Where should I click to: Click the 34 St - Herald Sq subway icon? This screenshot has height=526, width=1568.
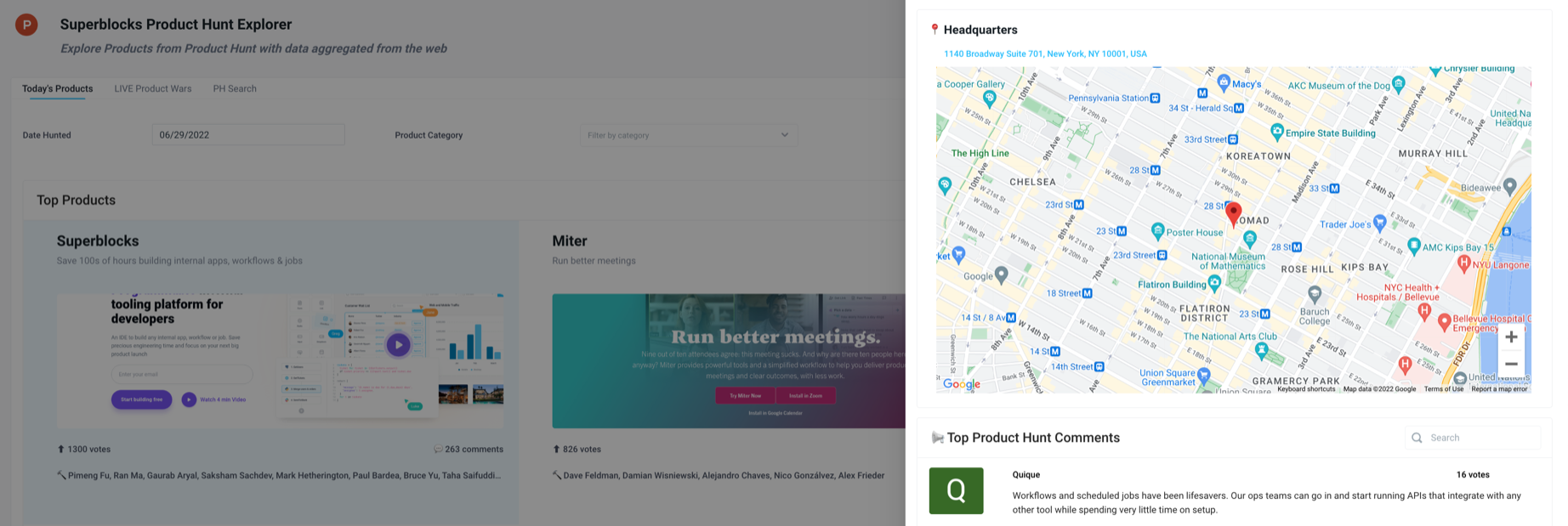[x=1239, y=108]
